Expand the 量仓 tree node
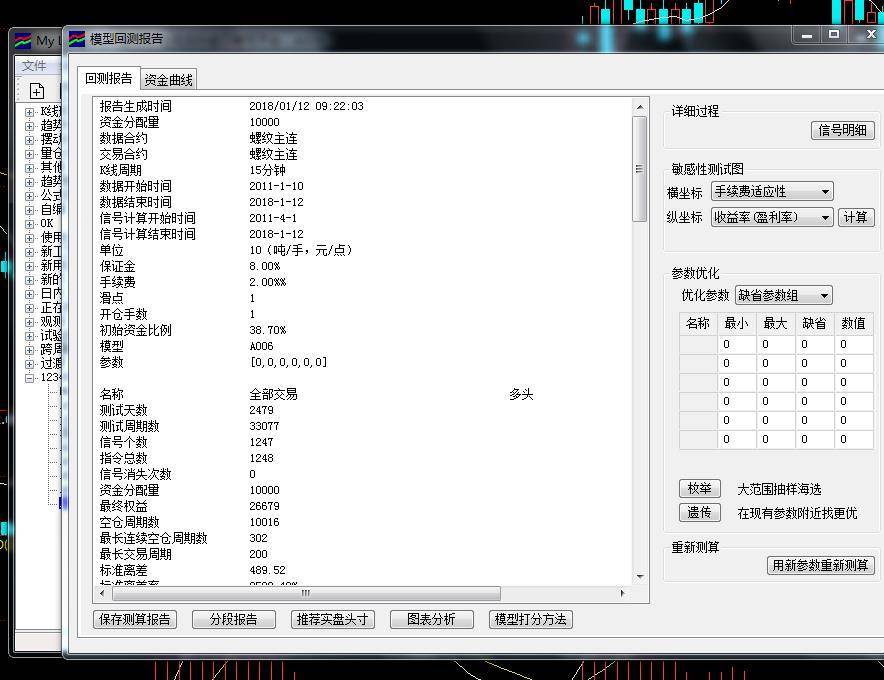The image size is (884, 680). pyautogui.click(x=29, y=154)
